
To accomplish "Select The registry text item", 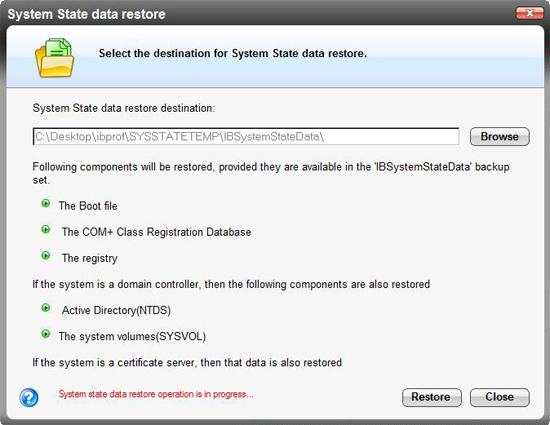I will pyautogui.click(x=90, y=258).
